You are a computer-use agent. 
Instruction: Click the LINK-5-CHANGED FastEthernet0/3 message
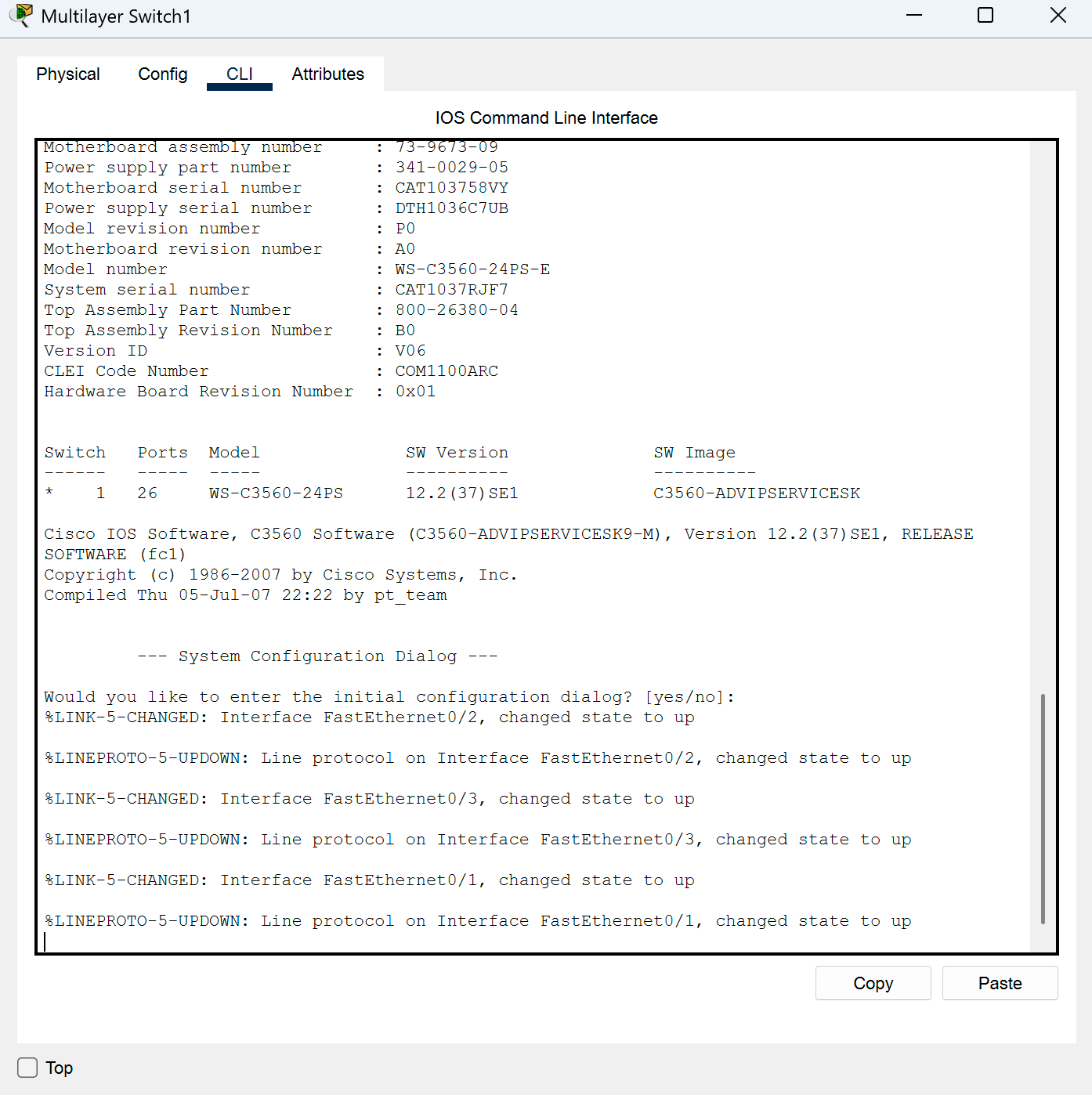coord(369,799)
